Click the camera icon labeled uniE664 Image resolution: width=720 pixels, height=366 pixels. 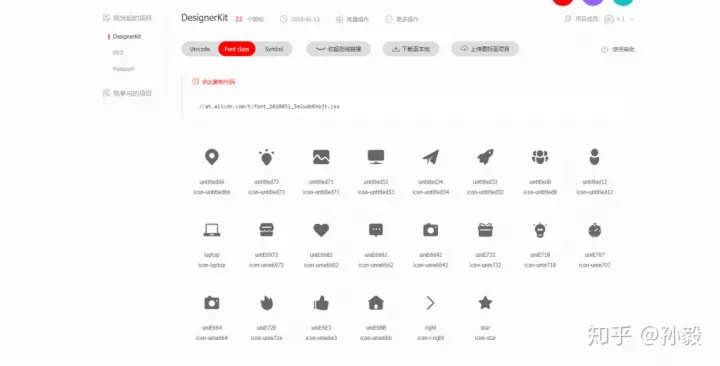212,303
